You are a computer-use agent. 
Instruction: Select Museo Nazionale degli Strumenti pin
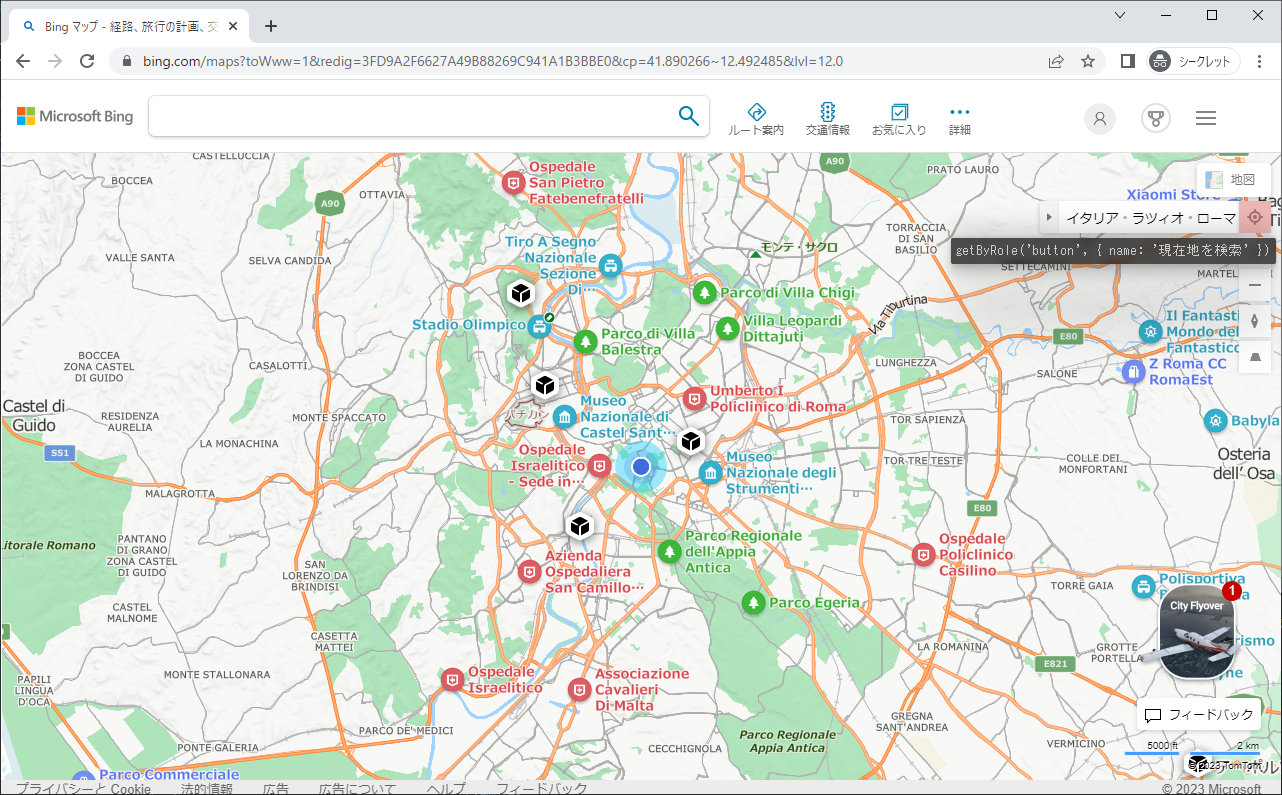click(711, 472)
